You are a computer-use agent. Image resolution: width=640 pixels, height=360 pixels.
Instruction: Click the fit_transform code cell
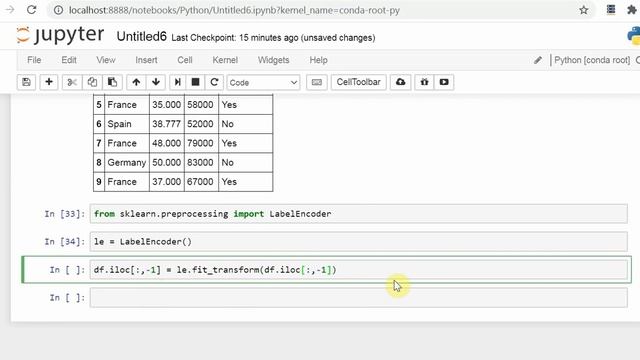358,270
